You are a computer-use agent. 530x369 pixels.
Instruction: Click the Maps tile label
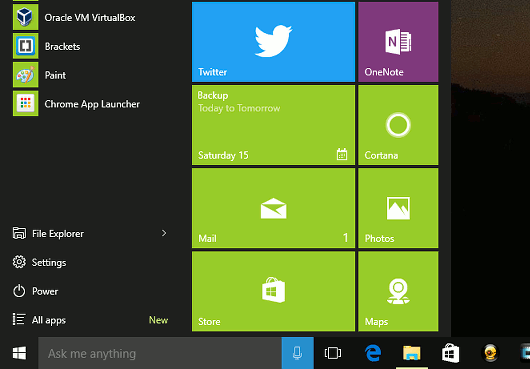point(377,322)
